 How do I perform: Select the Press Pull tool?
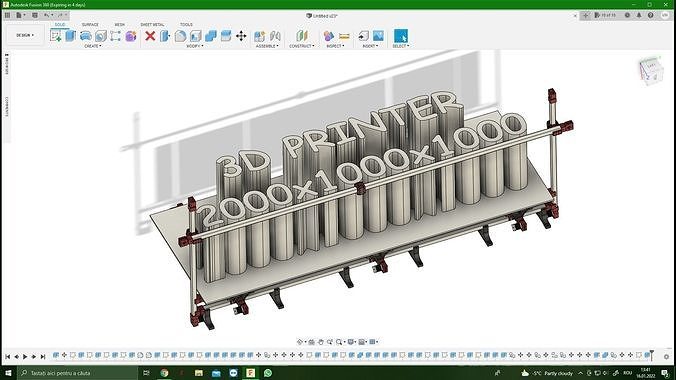(x=165, y=36)
